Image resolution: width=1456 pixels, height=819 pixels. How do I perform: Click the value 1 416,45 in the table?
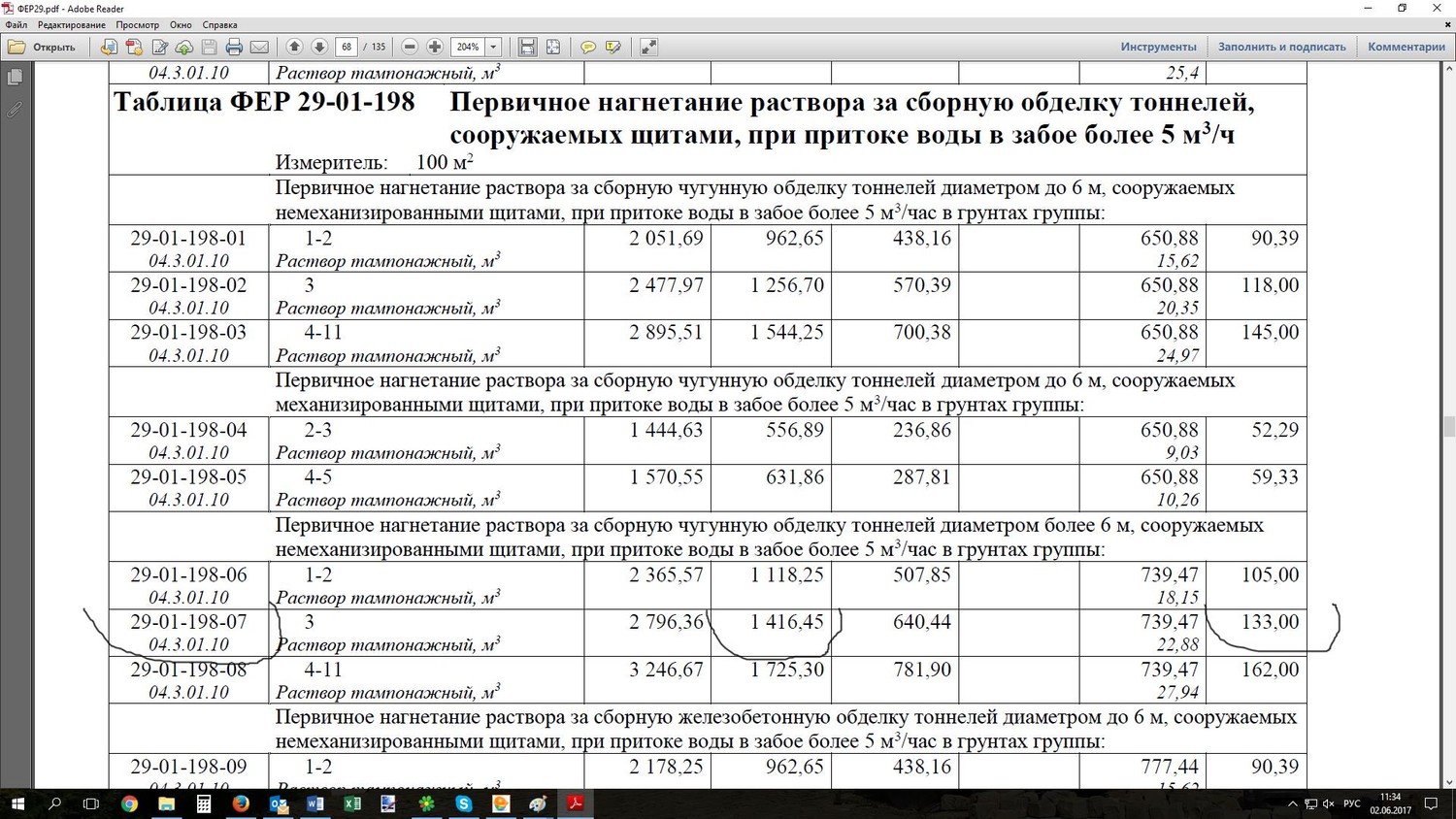(x=786, y=622)
